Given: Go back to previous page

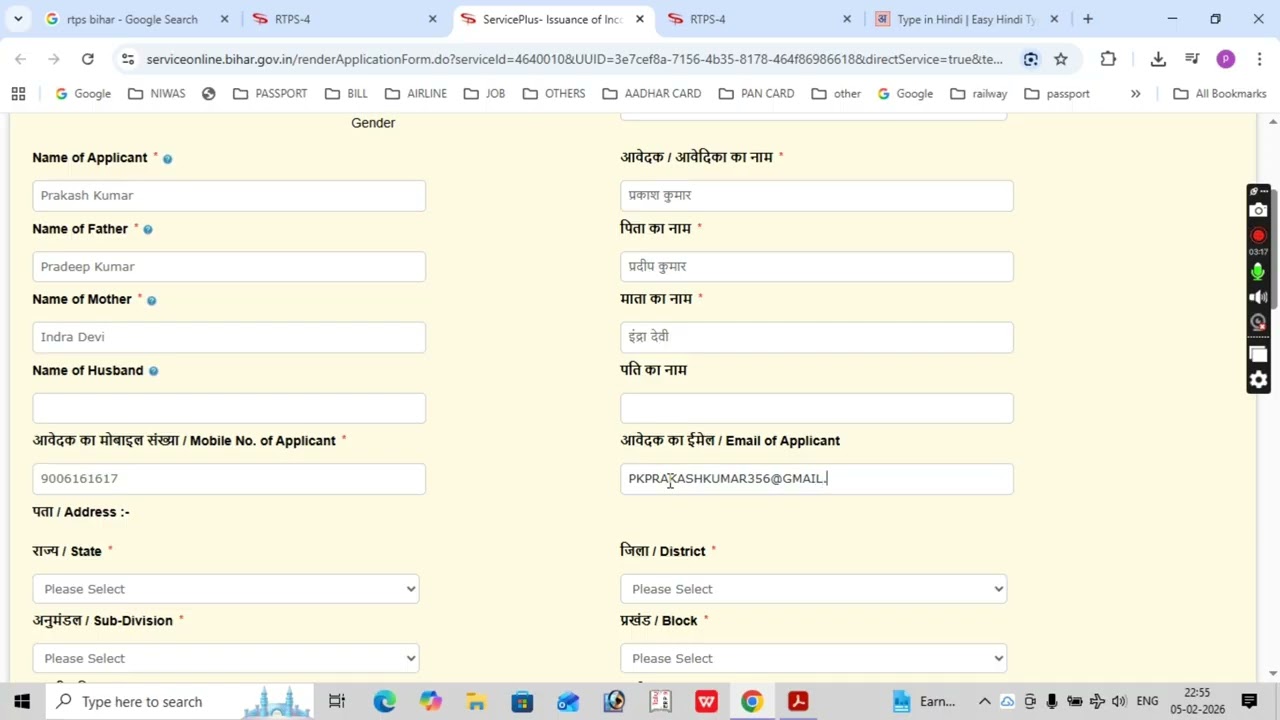Looking at the screenshot, I should point(20,59).
